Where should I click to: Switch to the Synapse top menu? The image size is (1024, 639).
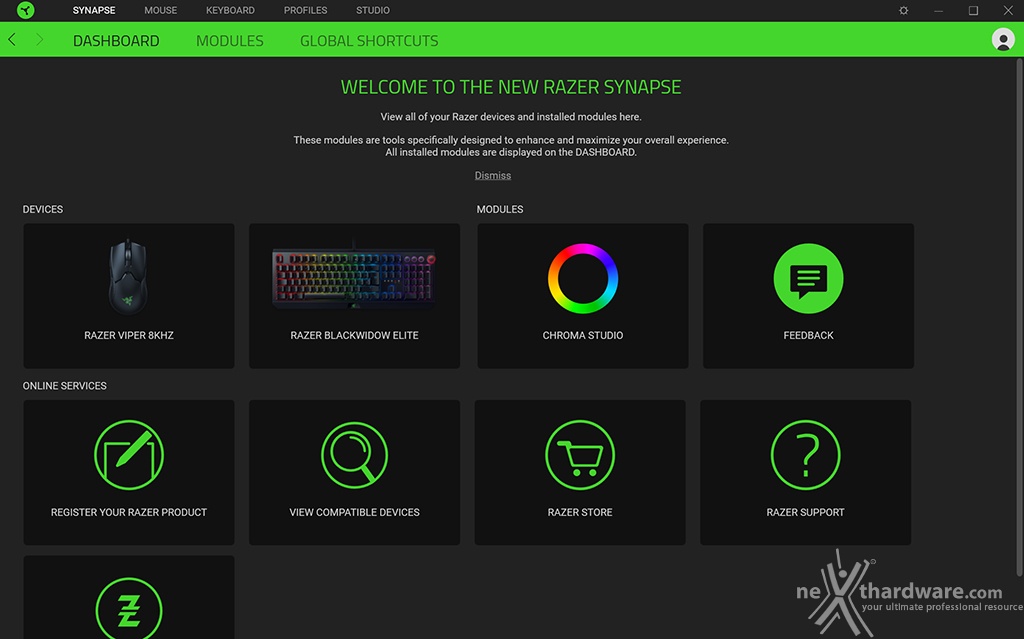[x=94, y=10]
